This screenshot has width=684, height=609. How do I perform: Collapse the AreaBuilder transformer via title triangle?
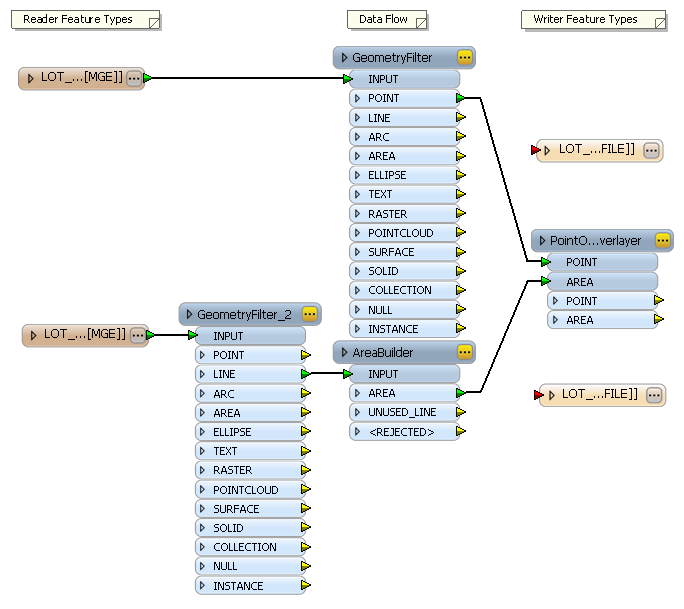pos(345,352)
